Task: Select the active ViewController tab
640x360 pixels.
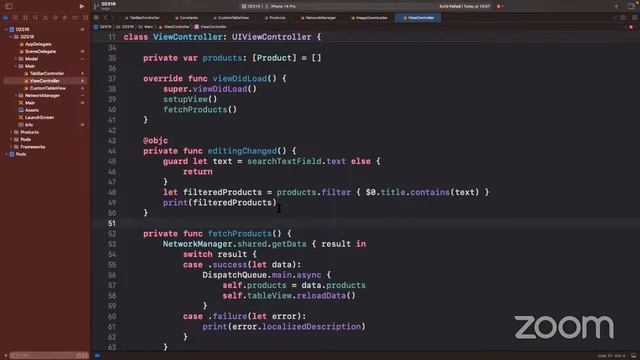Action: click(x=418, y=18)
